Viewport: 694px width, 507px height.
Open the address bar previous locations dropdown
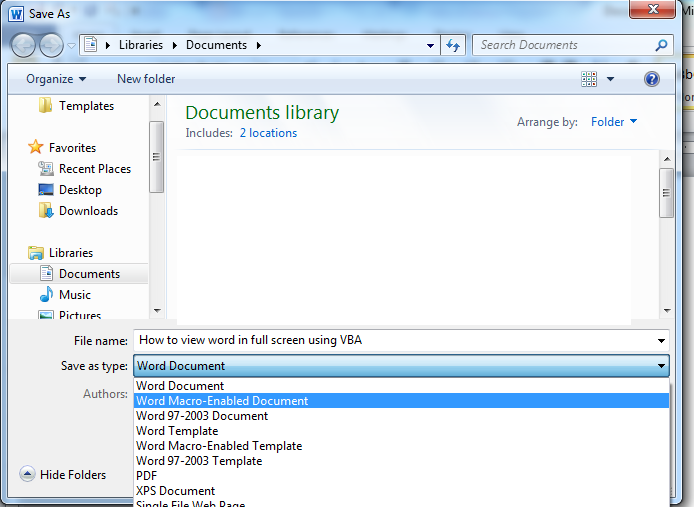[430, 45]
